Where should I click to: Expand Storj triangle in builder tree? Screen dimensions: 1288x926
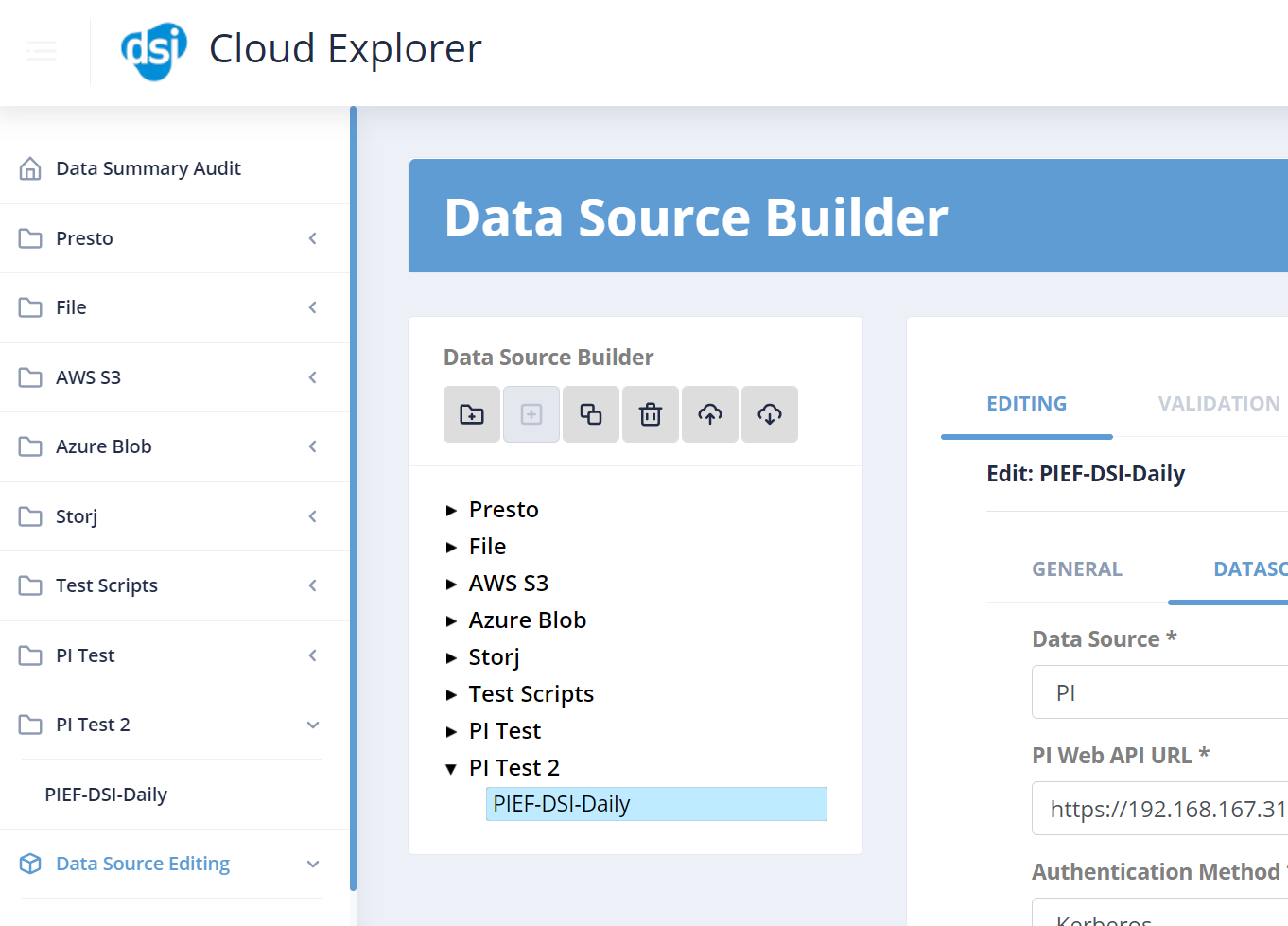click(451, 658)
